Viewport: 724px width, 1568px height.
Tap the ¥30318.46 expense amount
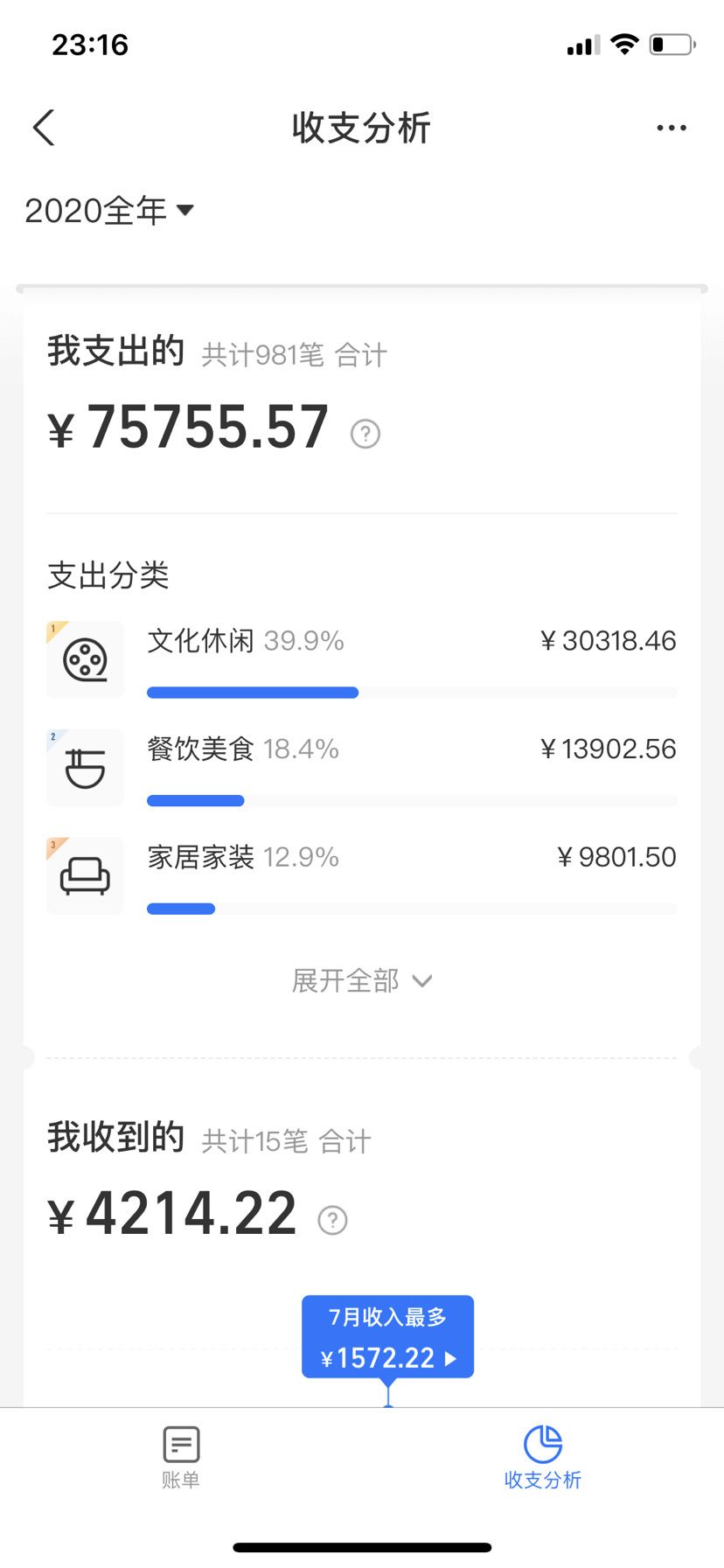pyautogui.click(x=609, y=641)
